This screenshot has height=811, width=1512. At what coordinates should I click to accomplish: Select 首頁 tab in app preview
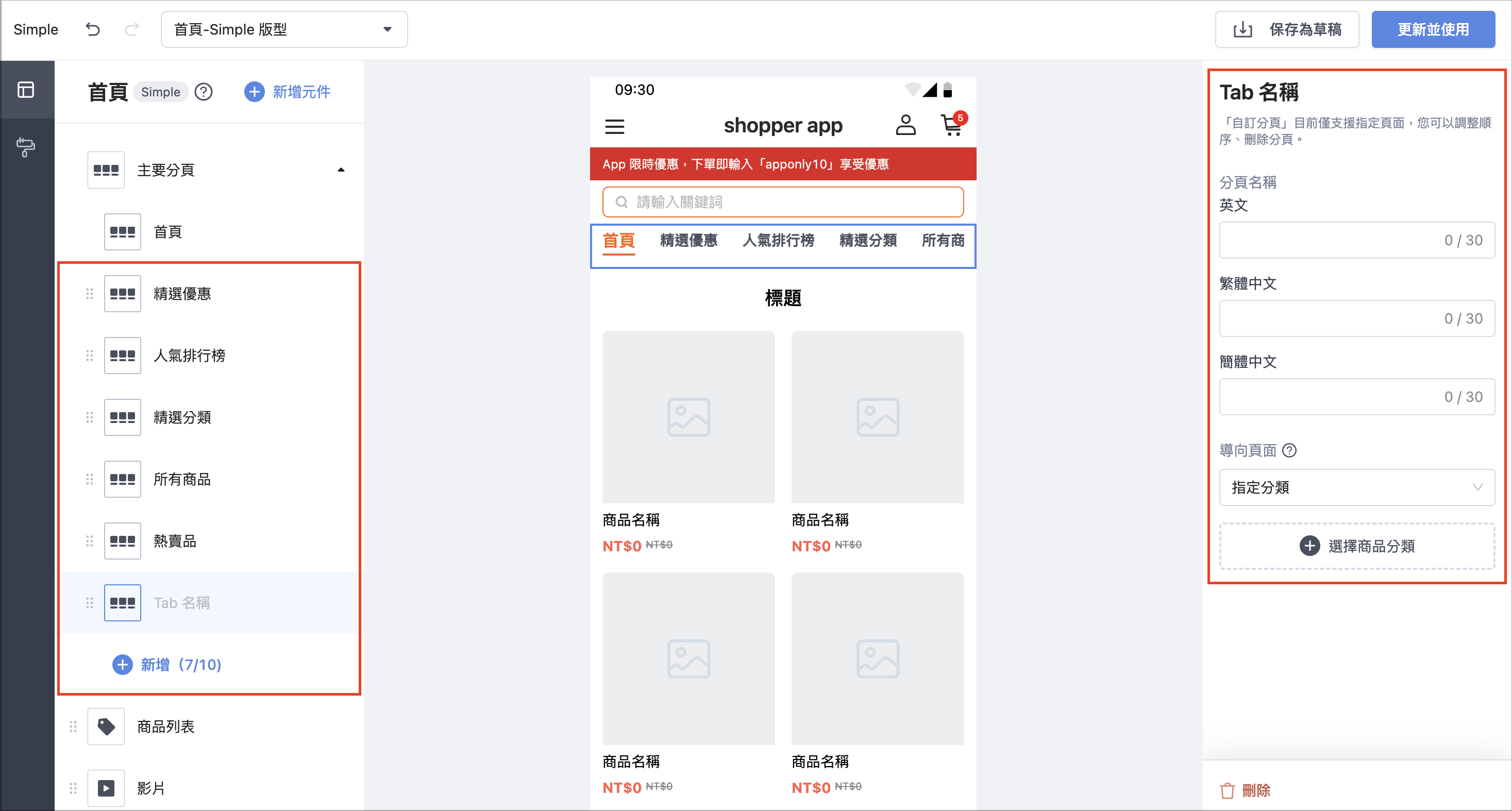point(618,242)
